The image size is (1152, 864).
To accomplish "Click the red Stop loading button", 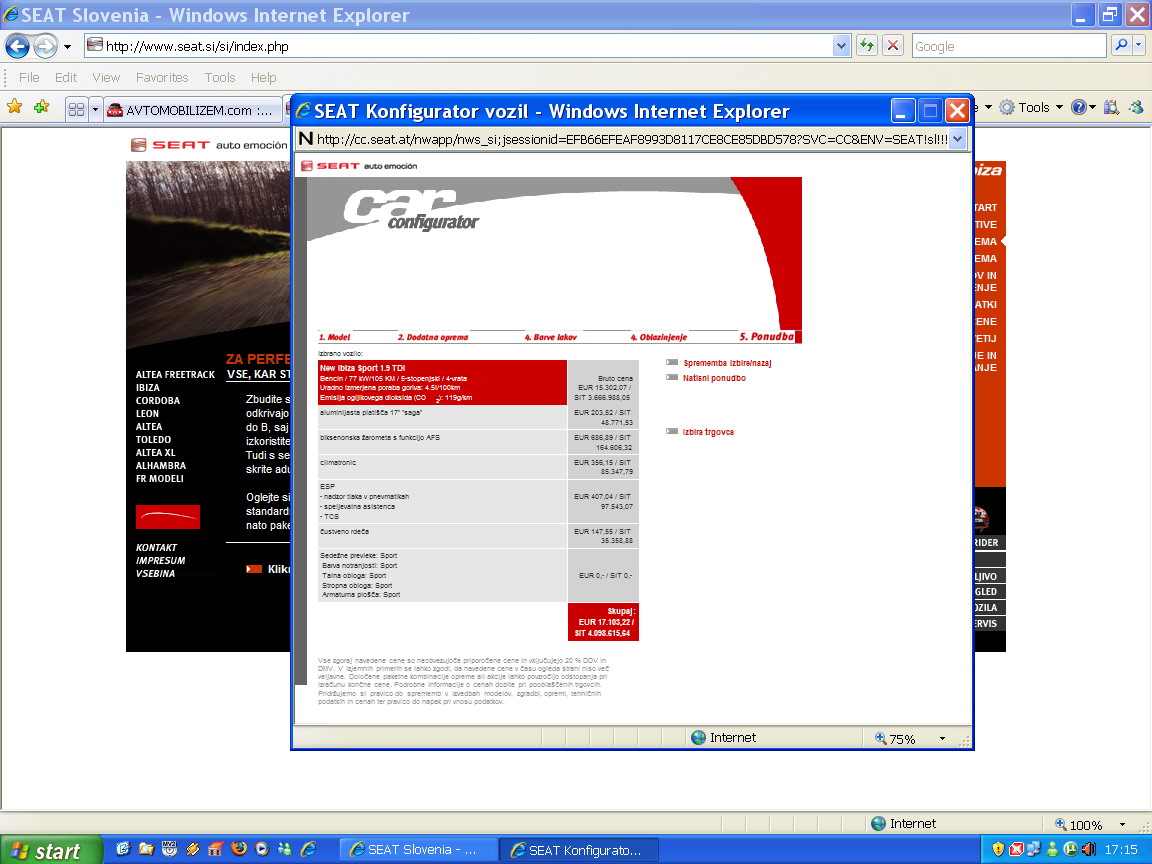I will click(x=893, y=46).
